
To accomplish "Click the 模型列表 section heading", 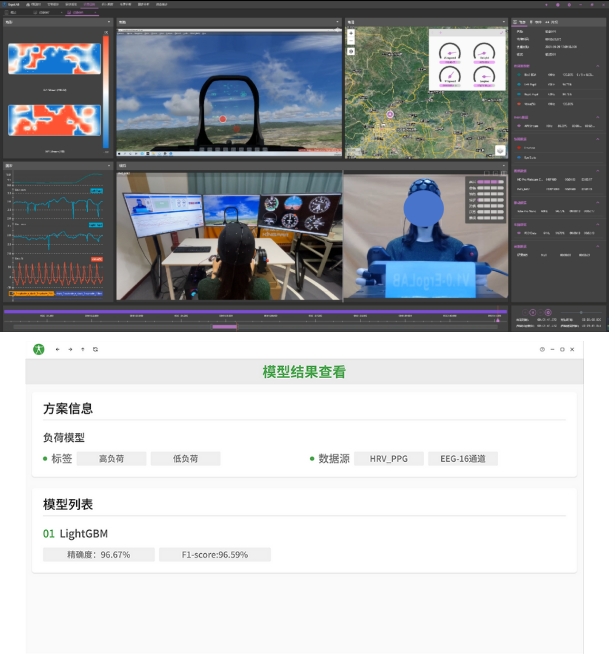I will 68,504.
